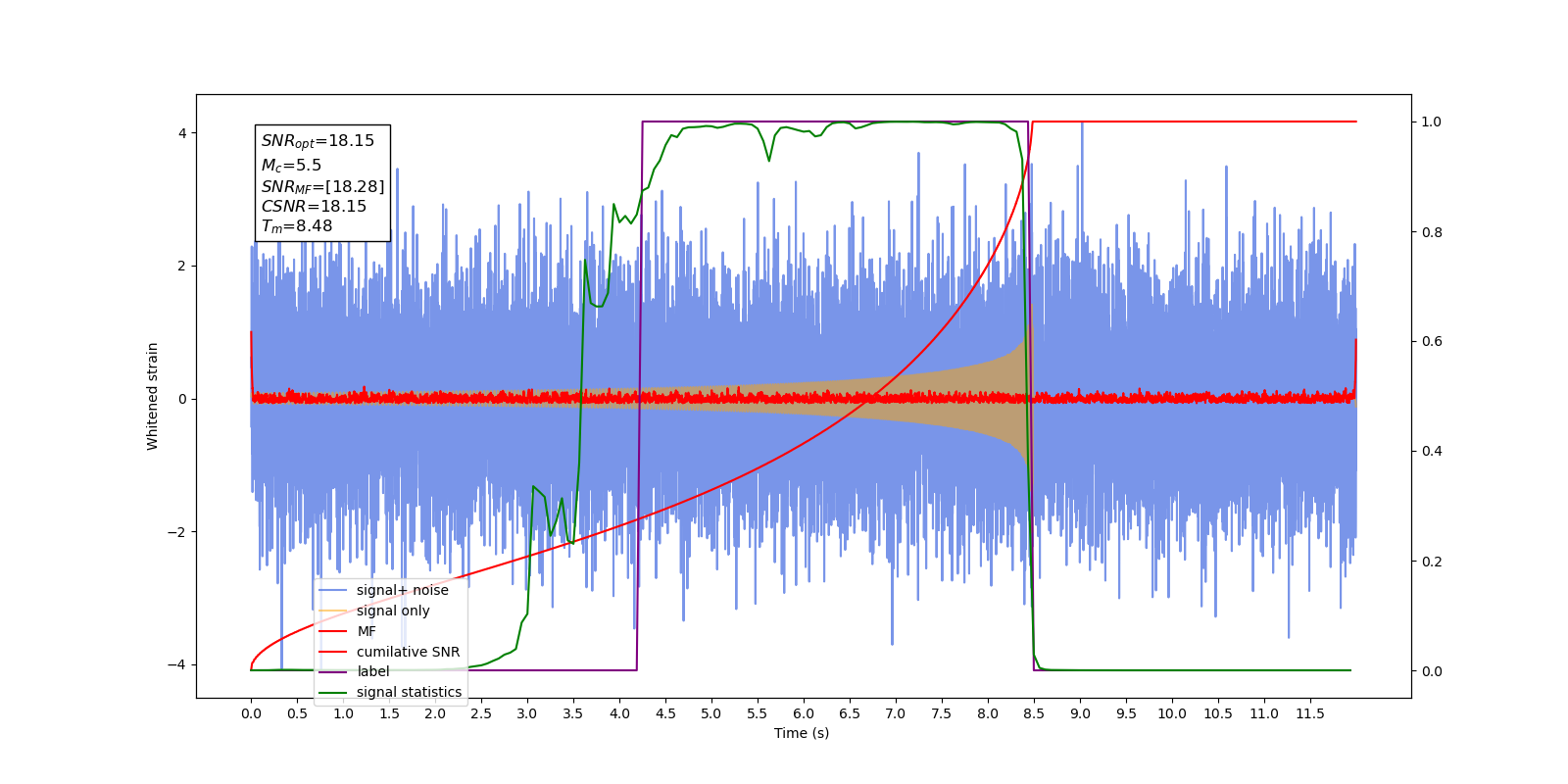Select the SNRMF=[18.28] annotation text
This screenshot has height=784, width=1568.
pos(322,186)
